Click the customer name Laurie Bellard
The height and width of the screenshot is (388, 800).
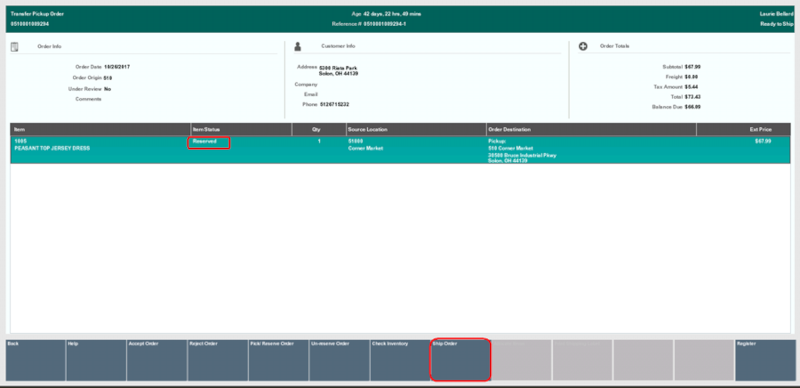coord(777,14)
